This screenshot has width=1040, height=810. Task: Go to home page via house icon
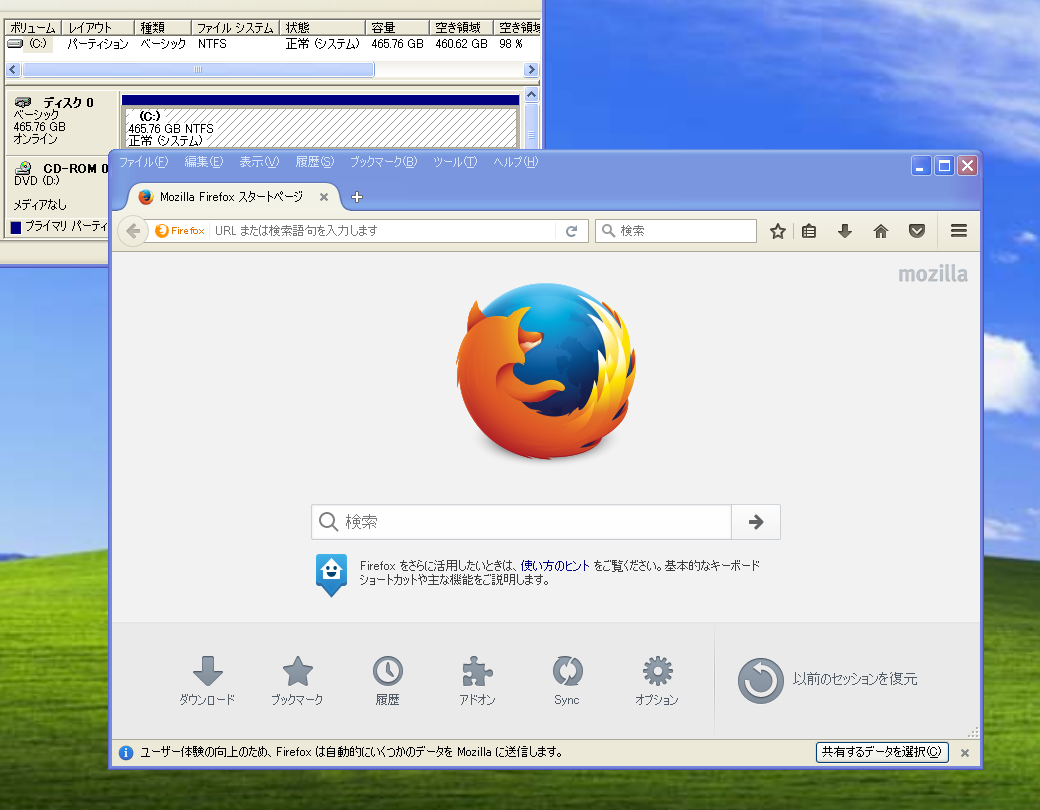(x=880, y=231)
